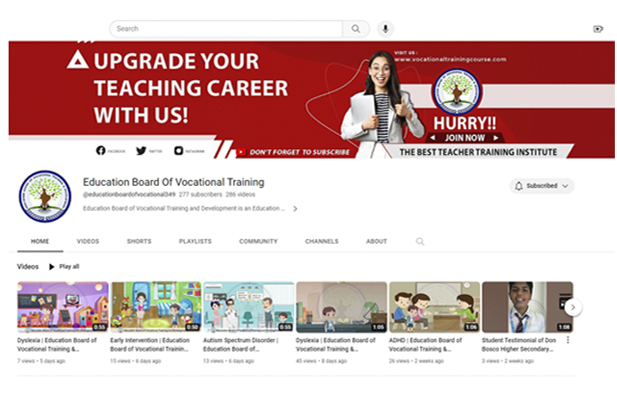Switch to CHANNELS tab
617x400 pixels.
tap(321, 241)
